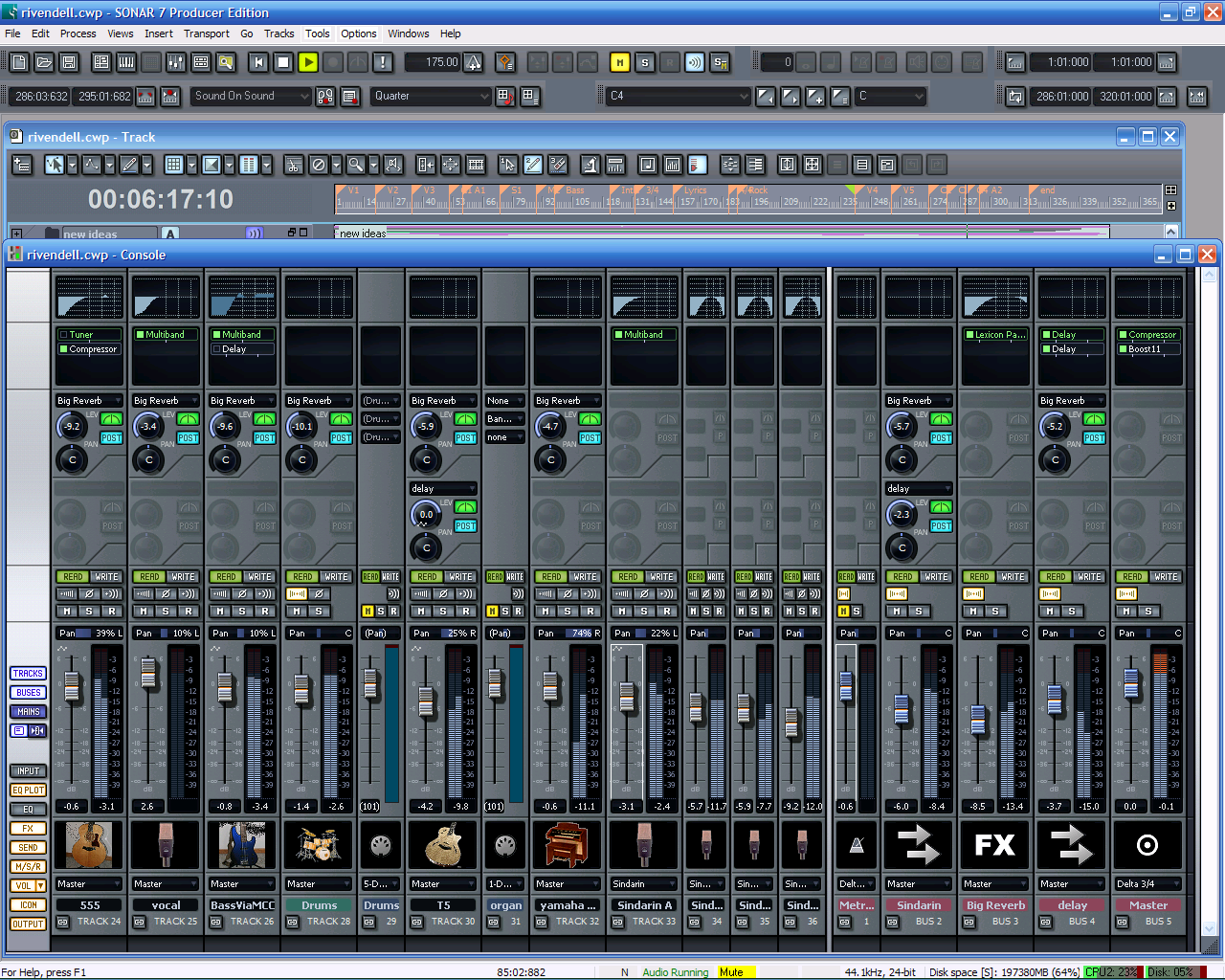1225x980 pixels.
Task: Open the Transport menu
Action: click(207, 33)
